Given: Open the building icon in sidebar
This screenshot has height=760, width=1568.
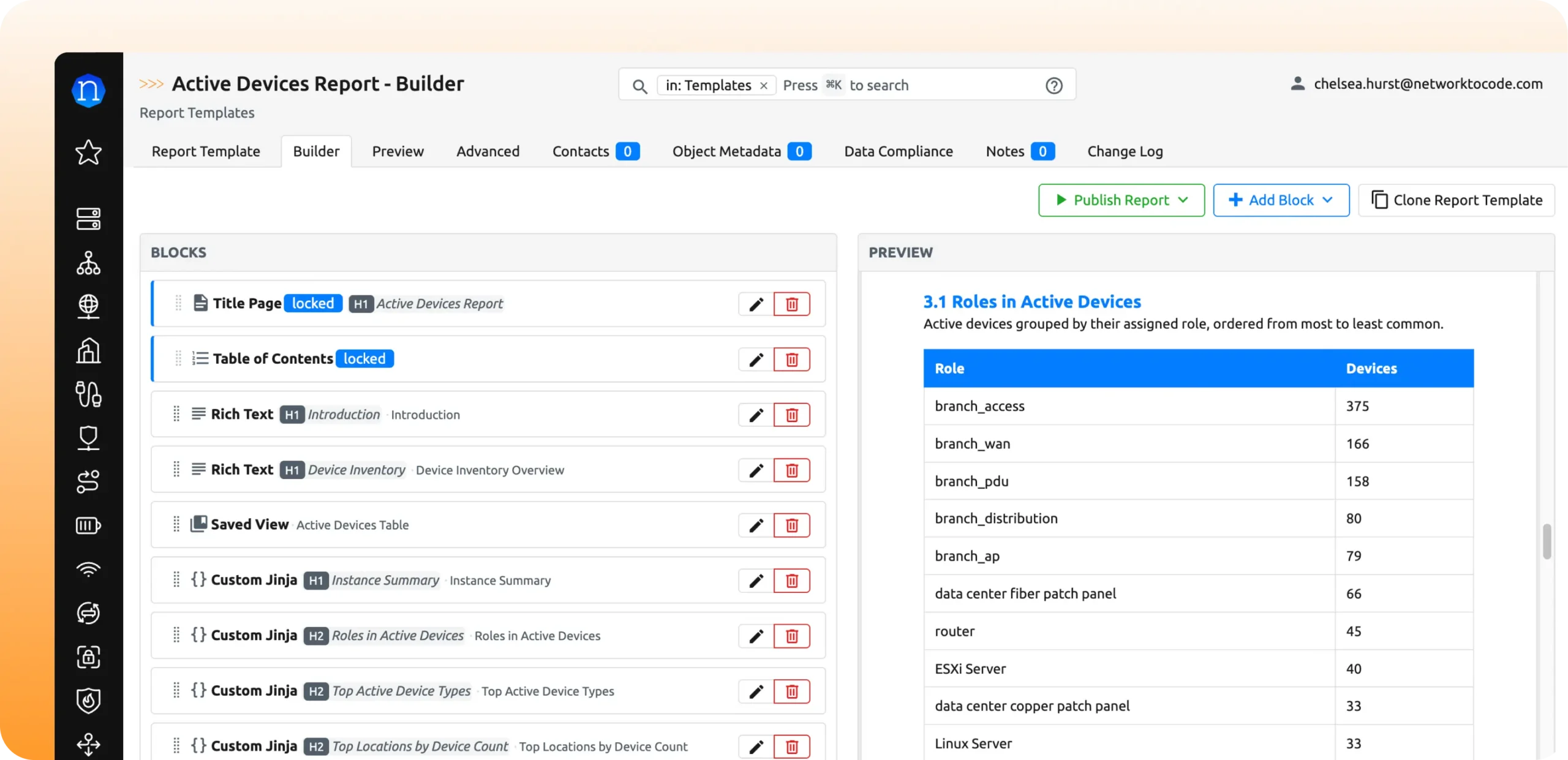Looking at the screenshot, I should 88,350.
